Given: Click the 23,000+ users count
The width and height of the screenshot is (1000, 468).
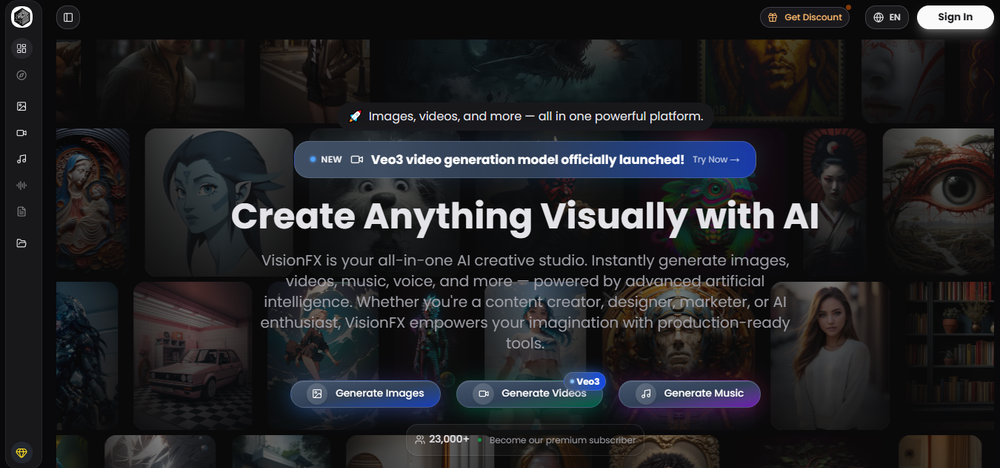Looking at the screenshot, I should pos(449,439).
